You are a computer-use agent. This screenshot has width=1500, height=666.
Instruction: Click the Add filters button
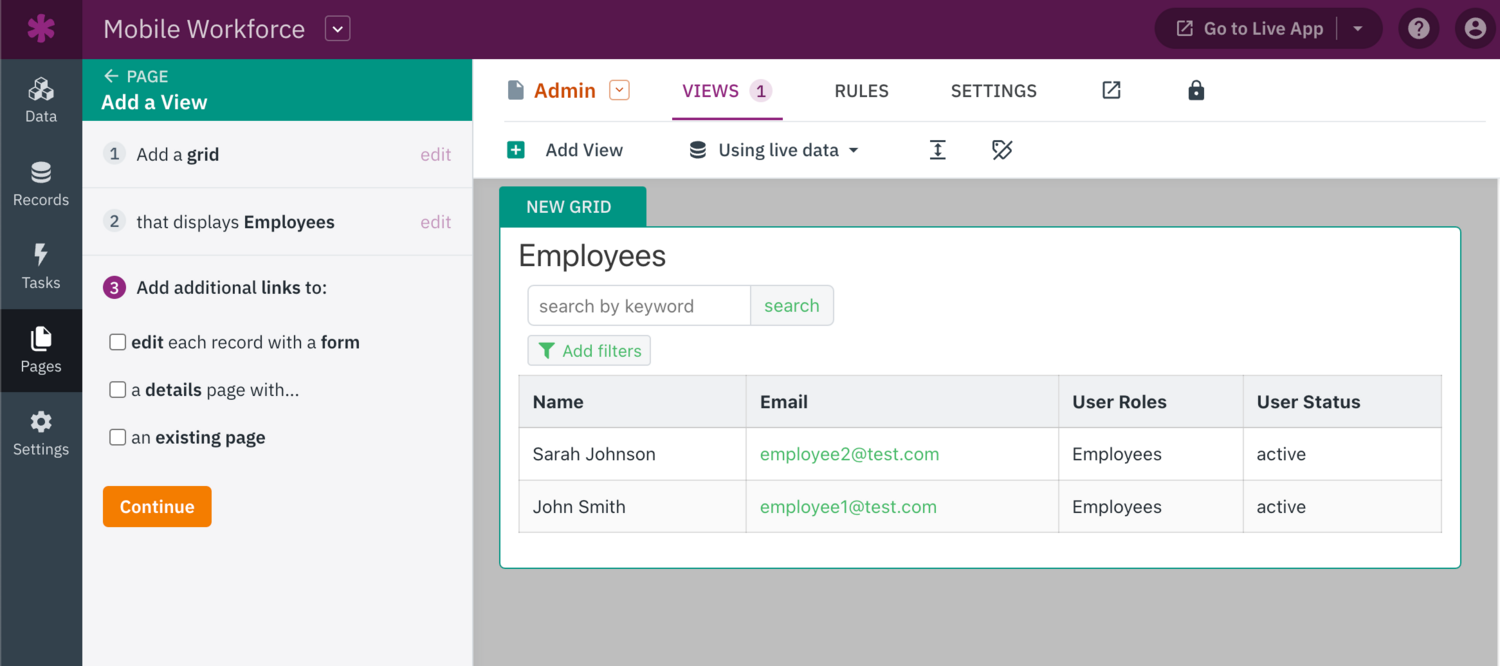(x=589, y=350)
